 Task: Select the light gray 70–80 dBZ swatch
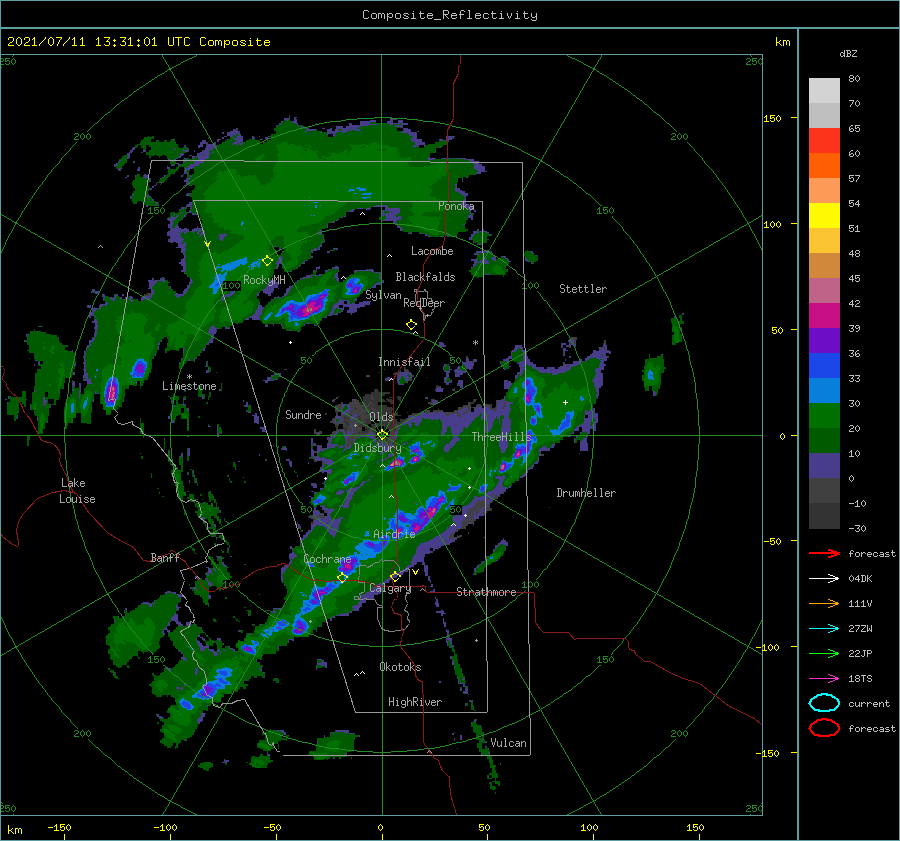[824, 91]
